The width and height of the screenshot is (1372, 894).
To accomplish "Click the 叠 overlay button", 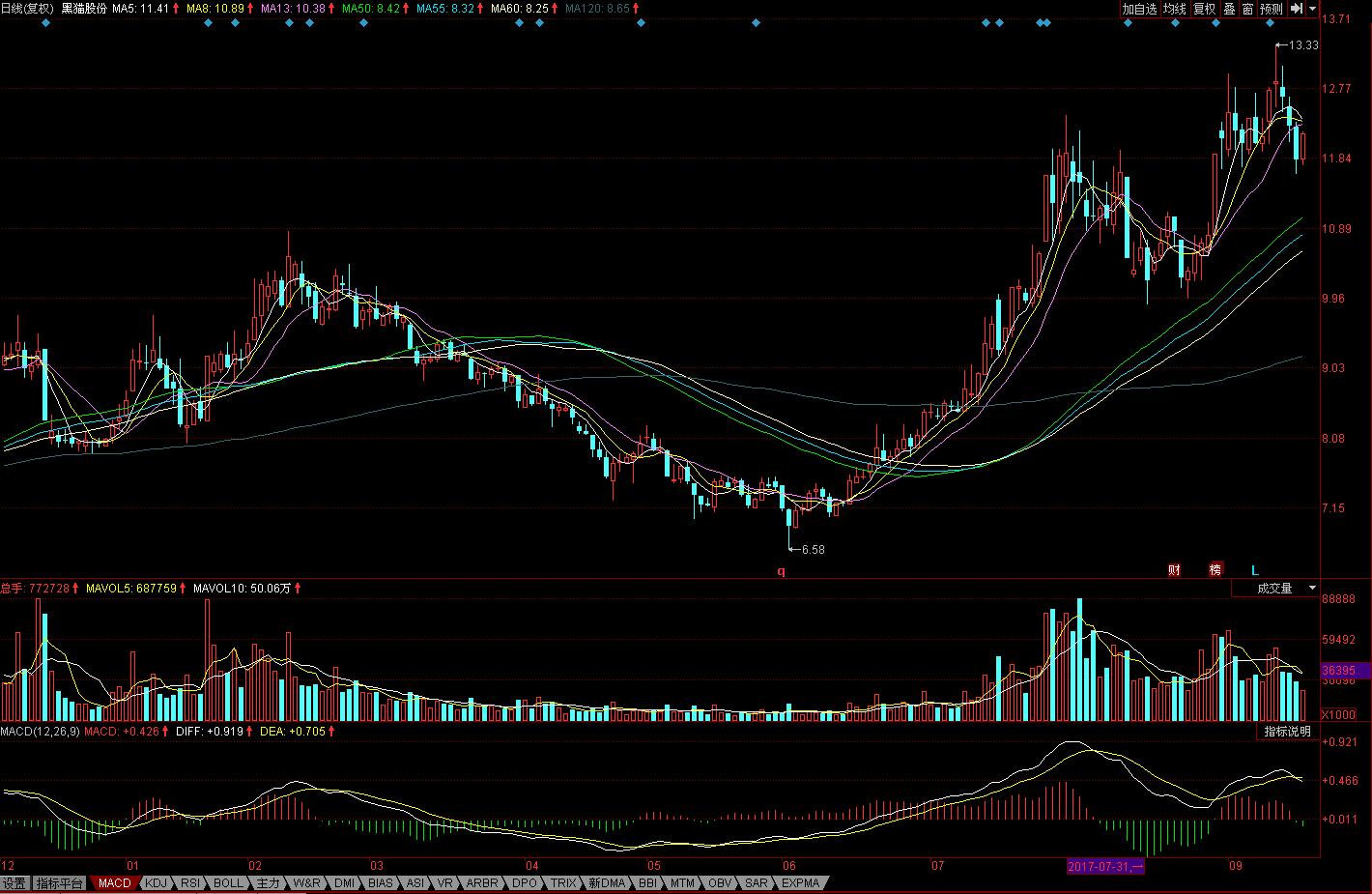I will coord(1229,9).
